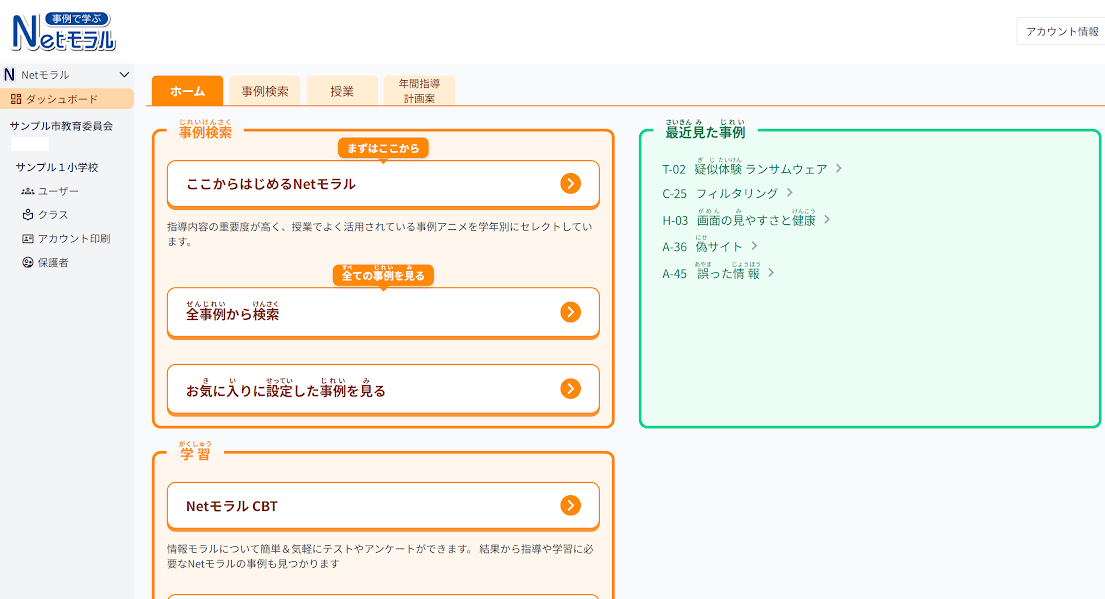
Task: Select サンプル市教育委員会 in the sidebar
Action: click(x=61, y=126)
